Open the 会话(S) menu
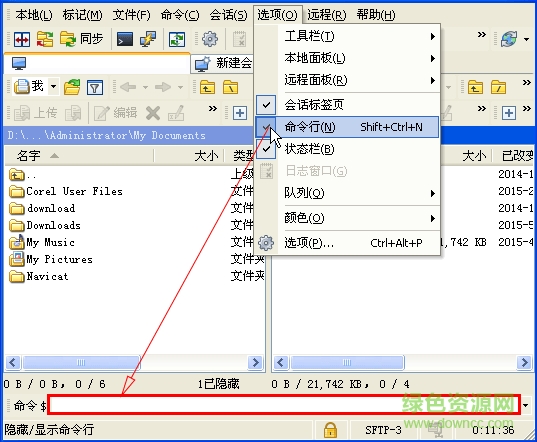The width and height of the screenshot is (537, 442). pyautogui.click(x=228, y=15)
